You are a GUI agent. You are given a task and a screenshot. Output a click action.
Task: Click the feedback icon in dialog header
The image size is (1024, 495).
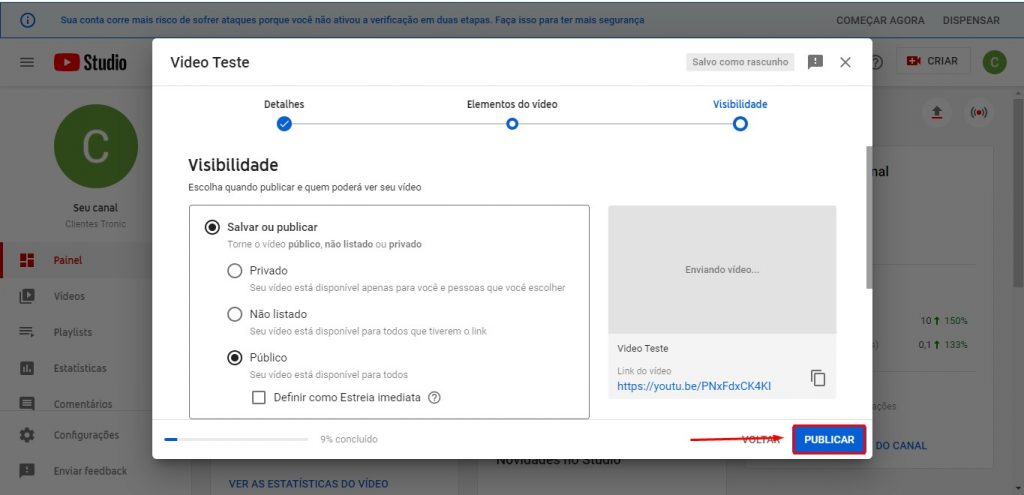click(x=815, y=62)
